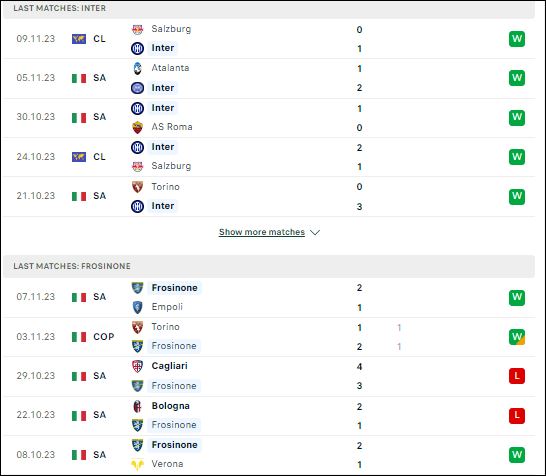This screenshot has height=476, width=546.
Task: Click the Inter vs AS Roma score 1
Action: [359, 109]
